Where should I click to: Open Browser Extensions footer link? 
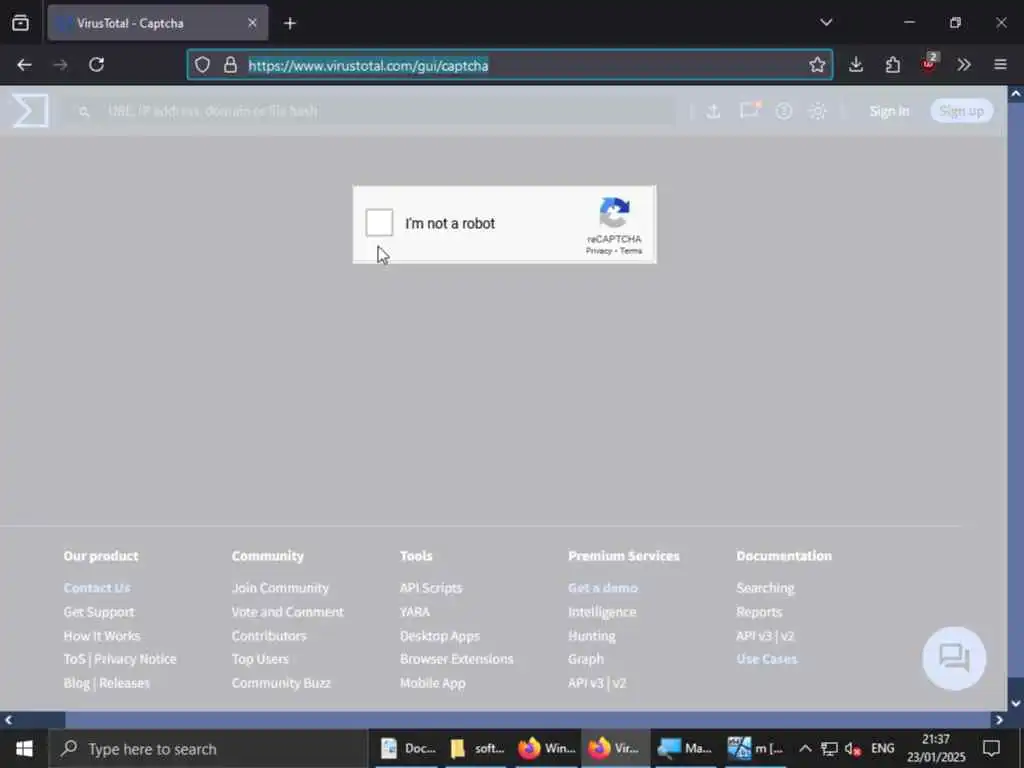[456, 659]
